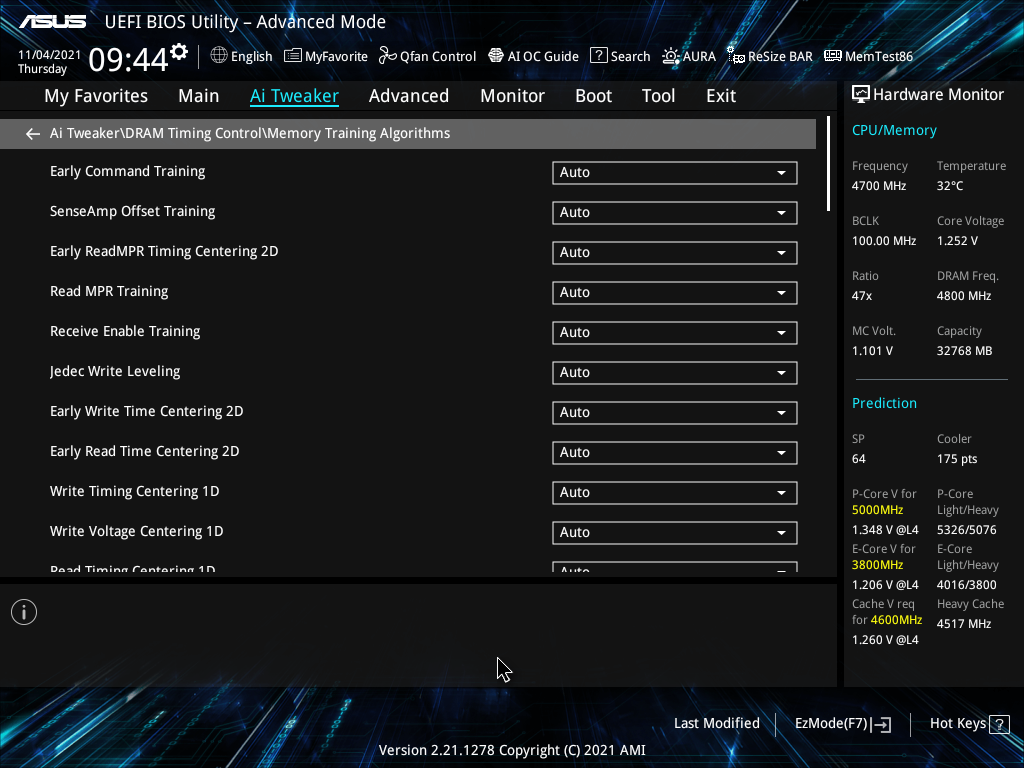Viewport: 1024px width, 768px height.
Task: Select the Ai Tweaker tab
Action: [x=294, y=96]
